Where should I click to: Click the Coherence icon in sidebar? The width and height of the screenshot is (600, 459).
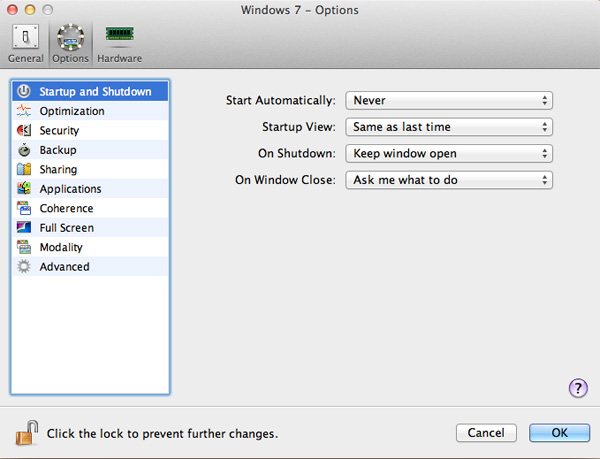point(24,209)
